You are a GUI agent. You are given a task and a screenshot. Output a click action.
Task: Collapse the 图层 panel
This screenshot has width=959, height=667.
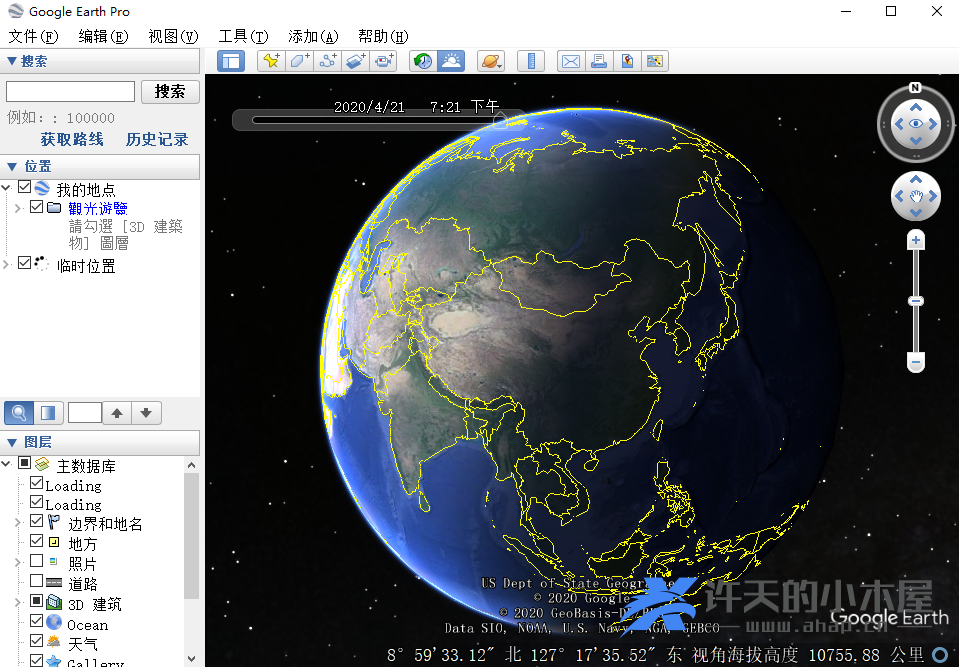tap(12, 442)
